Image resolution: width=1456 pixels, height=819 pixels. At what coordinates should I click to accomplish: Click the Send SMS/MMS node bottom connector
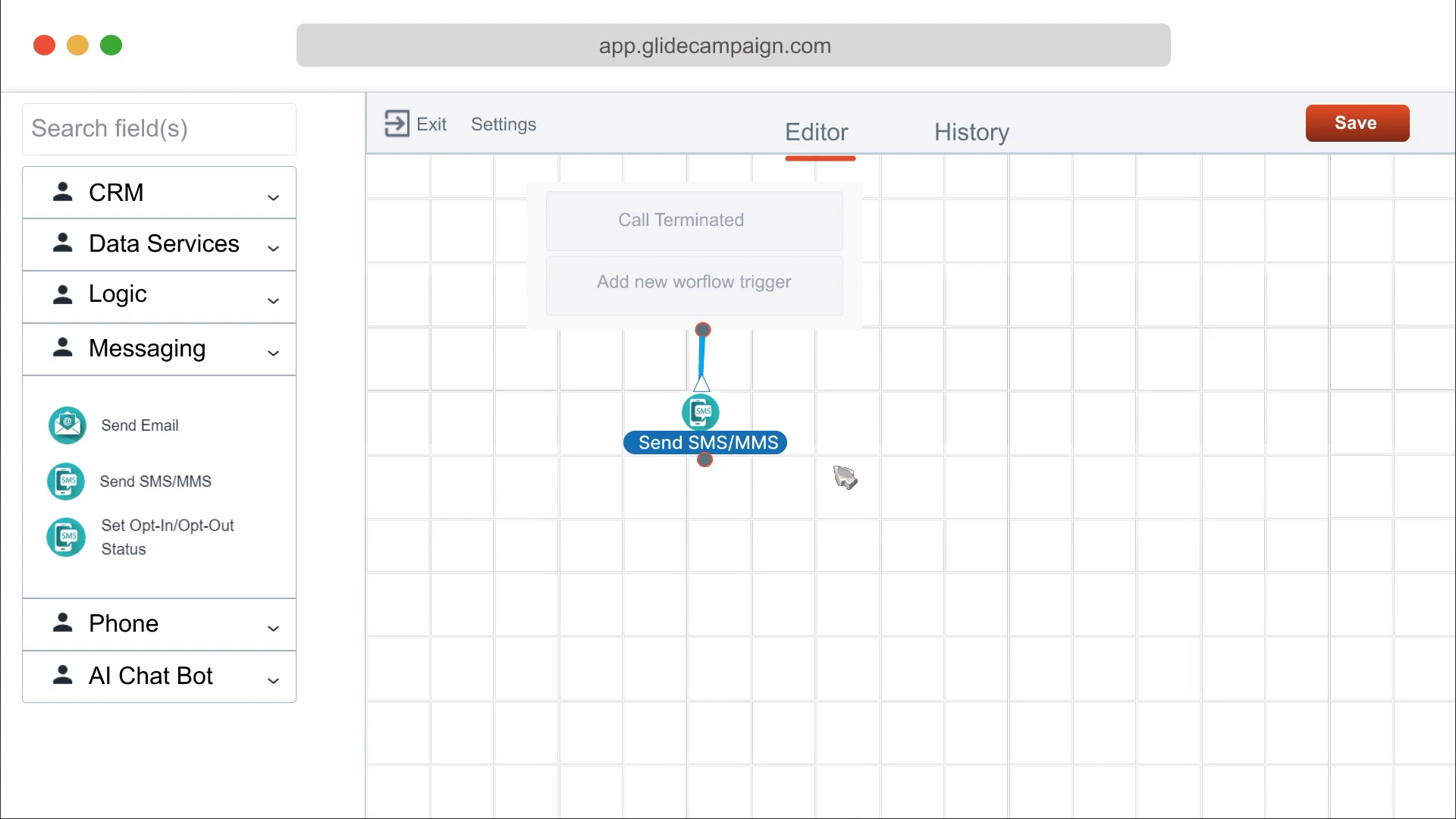point(704,460)
